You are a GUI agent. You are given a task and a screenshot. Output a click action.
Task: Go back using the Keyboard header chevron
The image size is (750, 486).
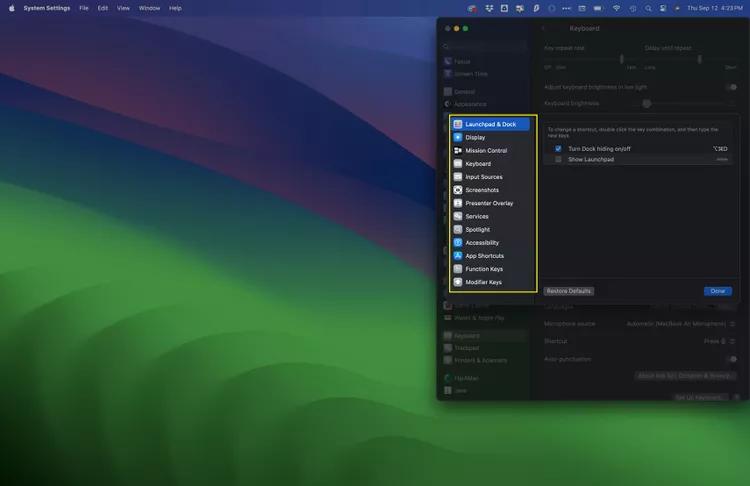[x=543, y=29]
